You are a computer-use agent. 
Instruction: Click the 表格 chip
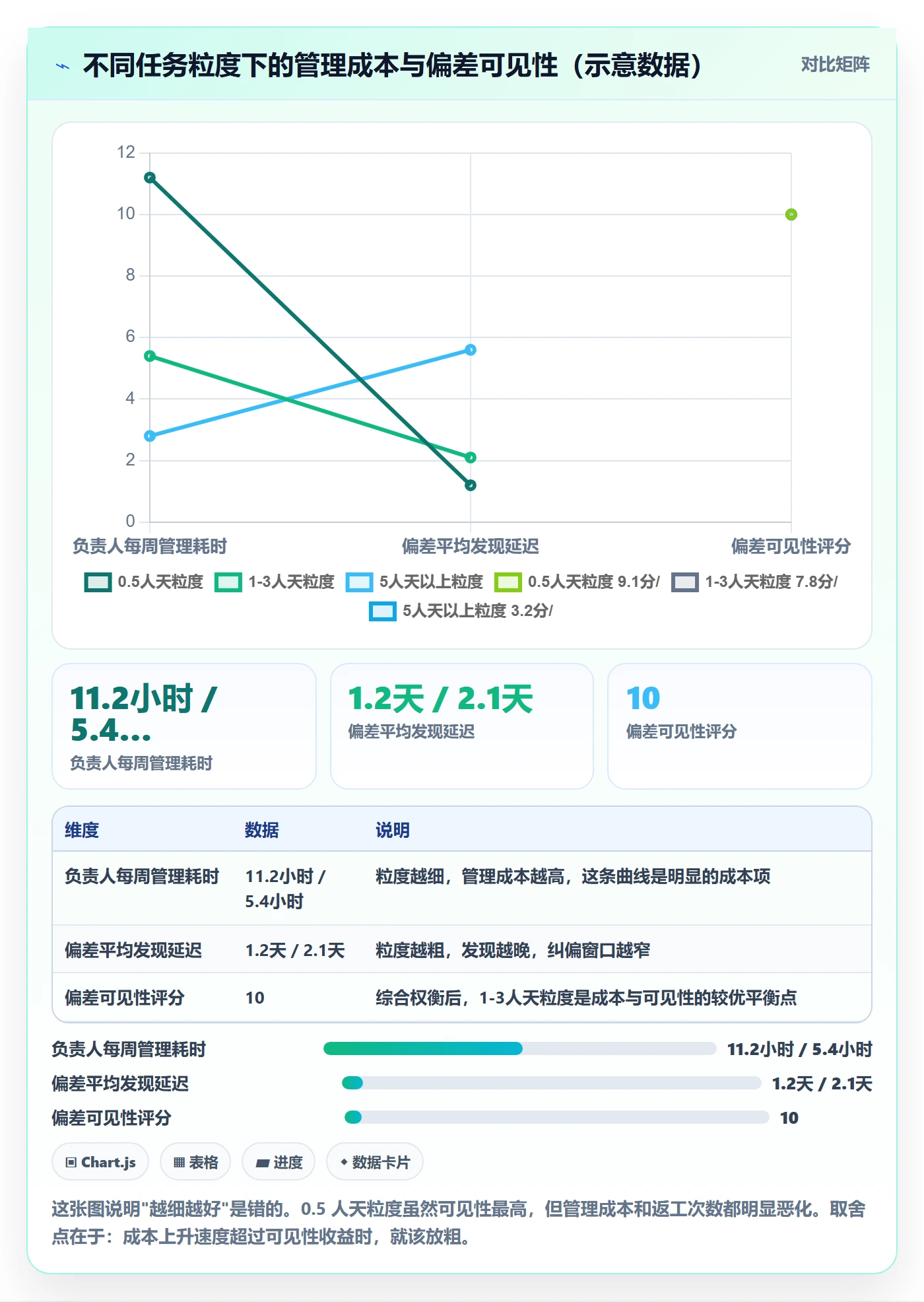point(195,1162)
